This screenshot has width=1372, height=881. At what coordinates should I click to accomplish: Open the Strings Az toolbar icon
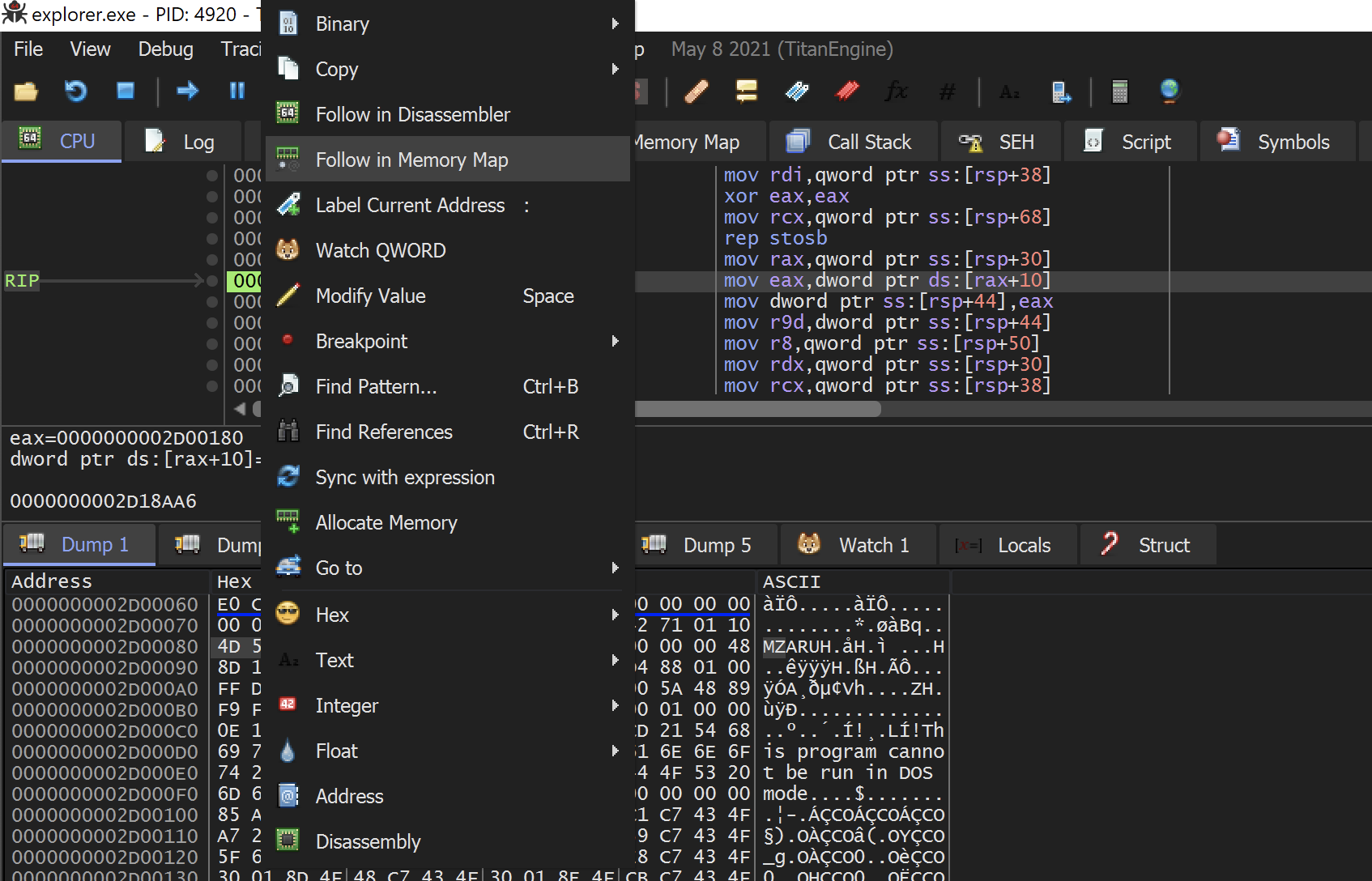(1010, 92)
